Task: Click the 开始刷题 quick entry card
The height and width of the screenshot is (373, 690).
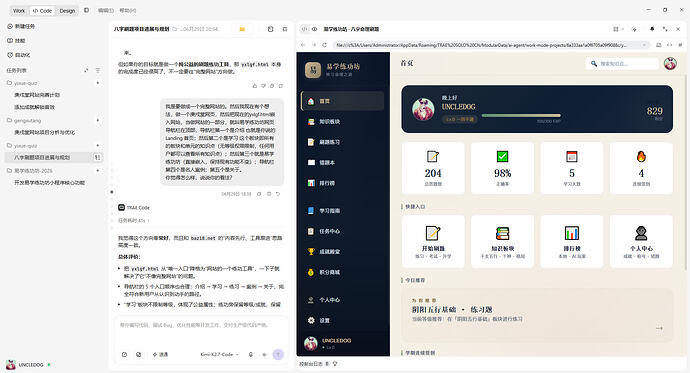Action: point(433,241)
